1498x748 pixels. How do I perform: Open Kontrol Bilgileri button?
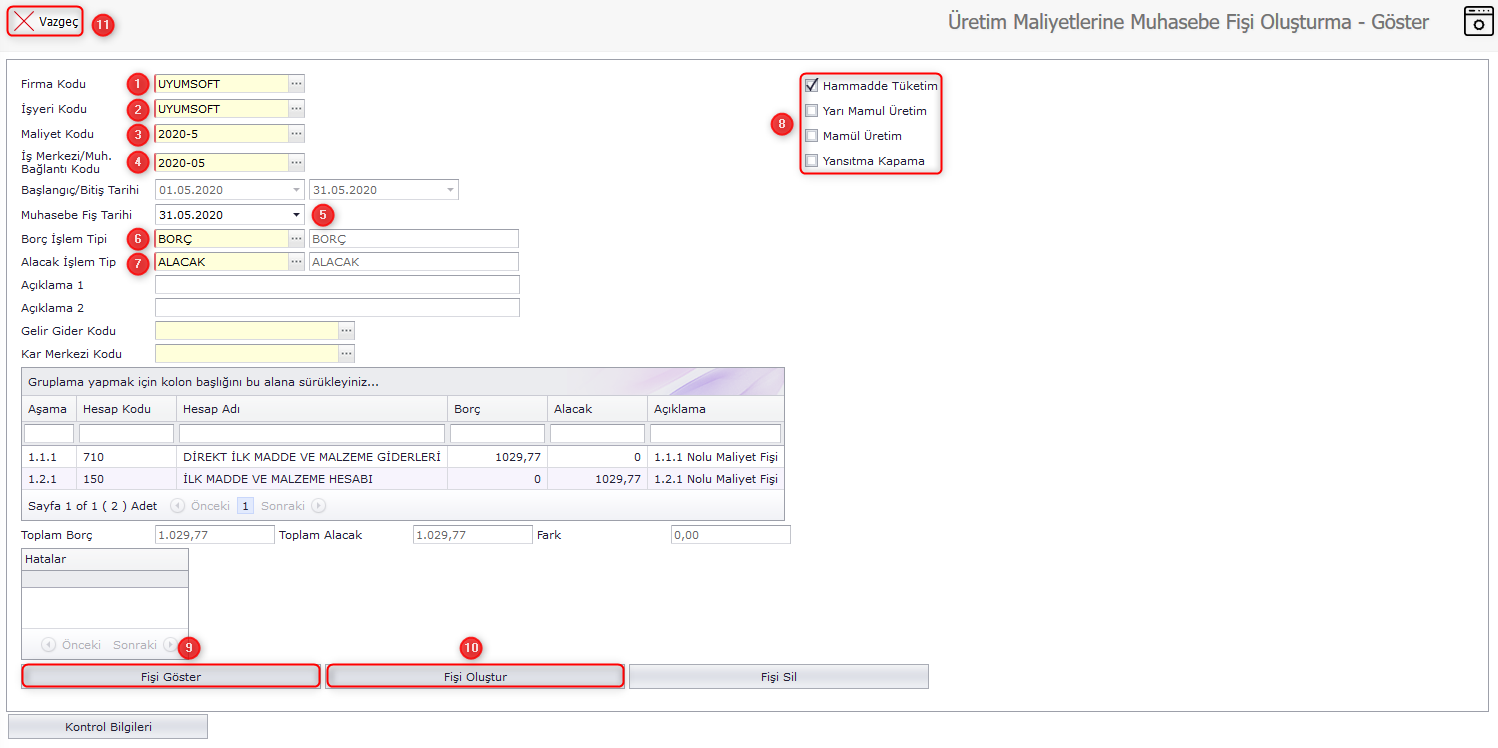[x=108, y=727]
